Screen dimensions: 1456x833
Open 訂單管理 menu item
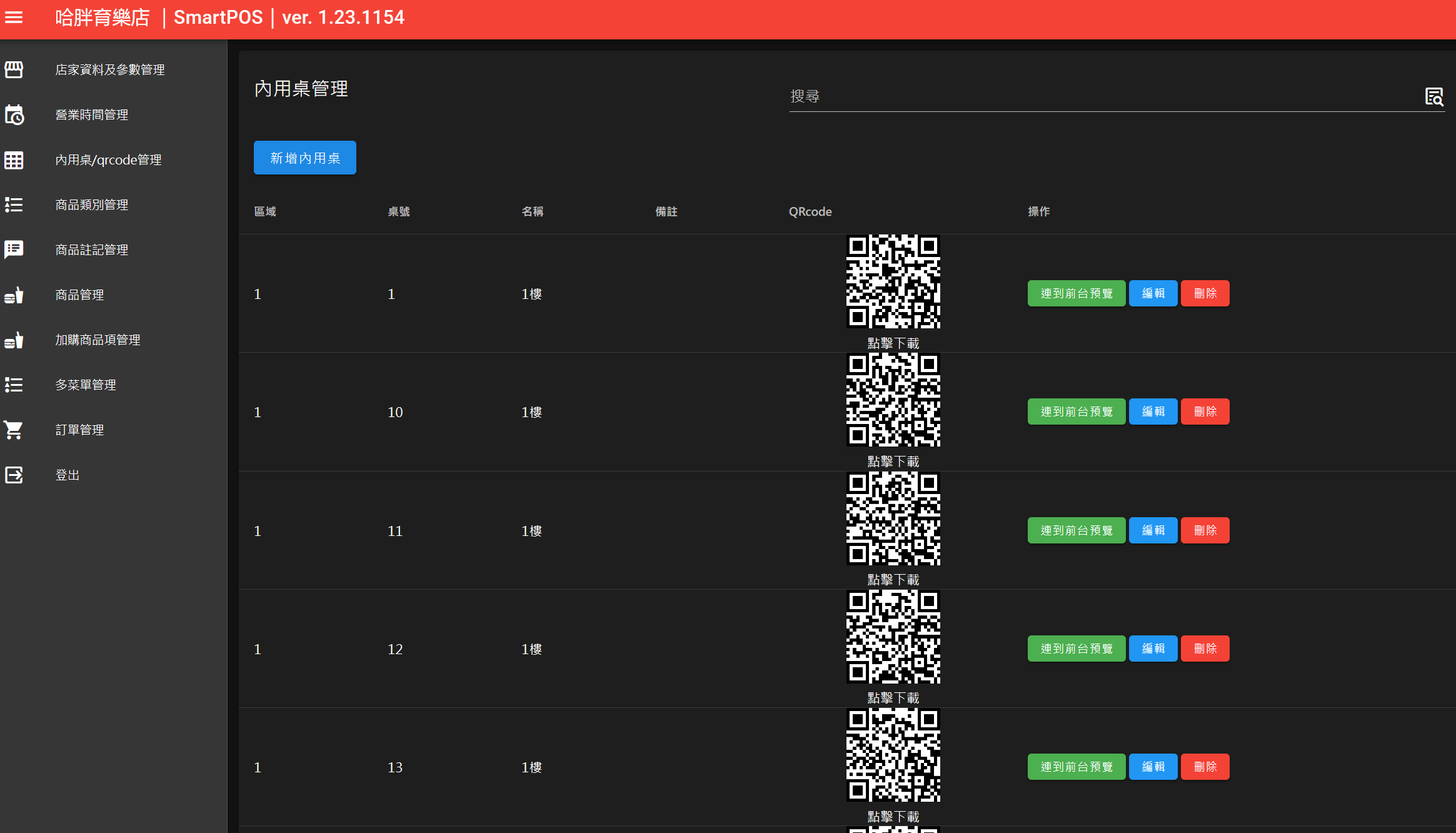tap(113, 430)
